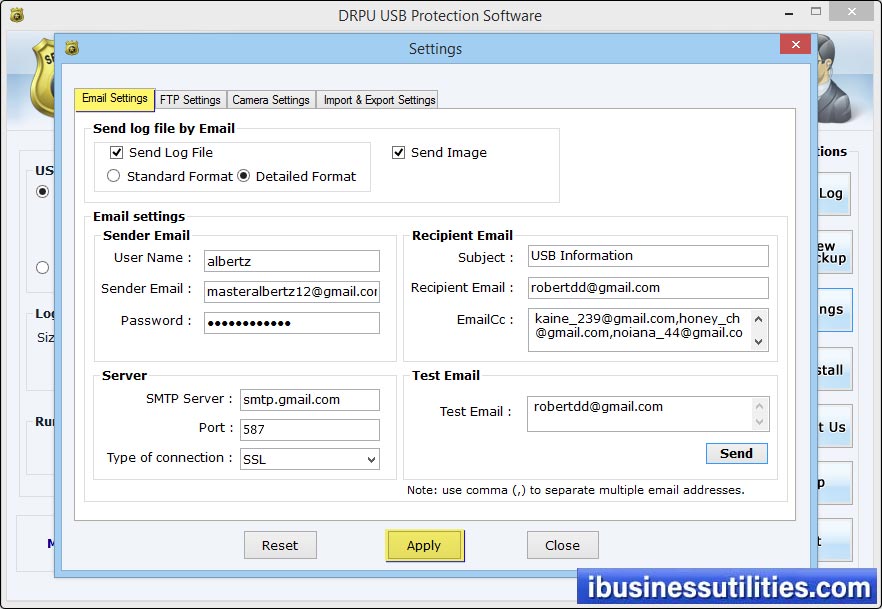Screen dimensions: 882x609
Task: Click up arrow in Test Email scrollbar
Action: tap(759, 406)
